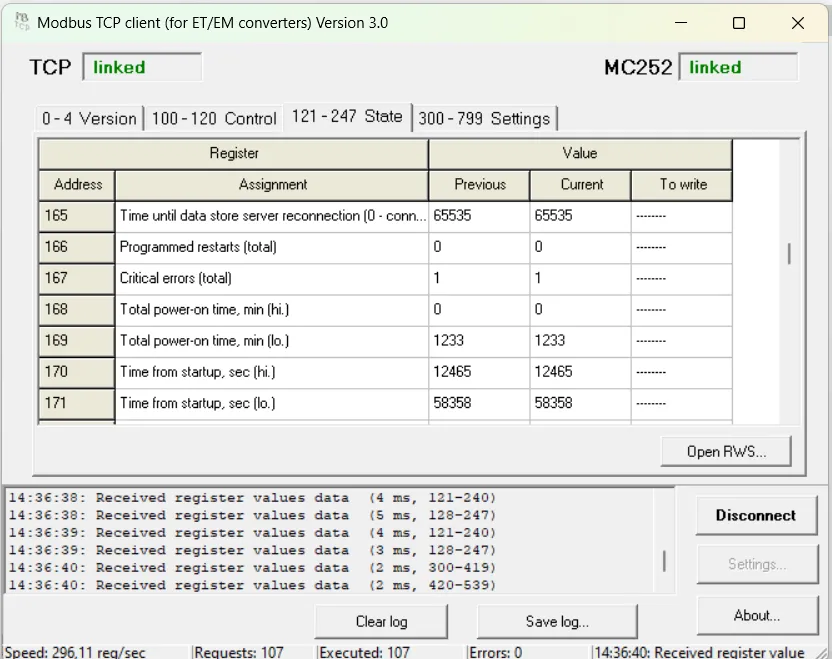Click the Disconnect button
The width and height of the screenshot is (832, 659).
[x=756, y=515]
